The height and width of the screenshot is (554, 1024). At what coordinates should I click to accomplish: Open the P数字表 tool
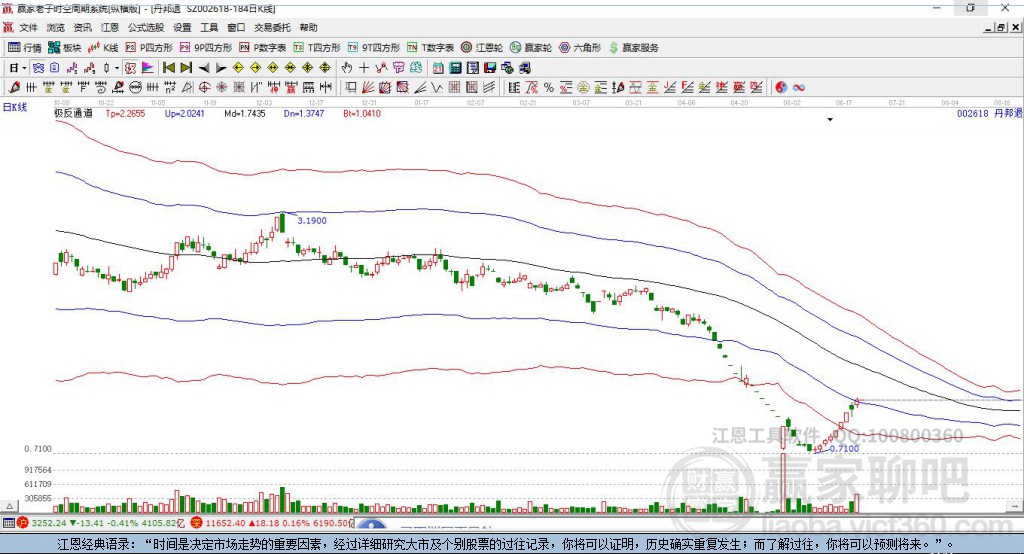click(x=263, y=48)
